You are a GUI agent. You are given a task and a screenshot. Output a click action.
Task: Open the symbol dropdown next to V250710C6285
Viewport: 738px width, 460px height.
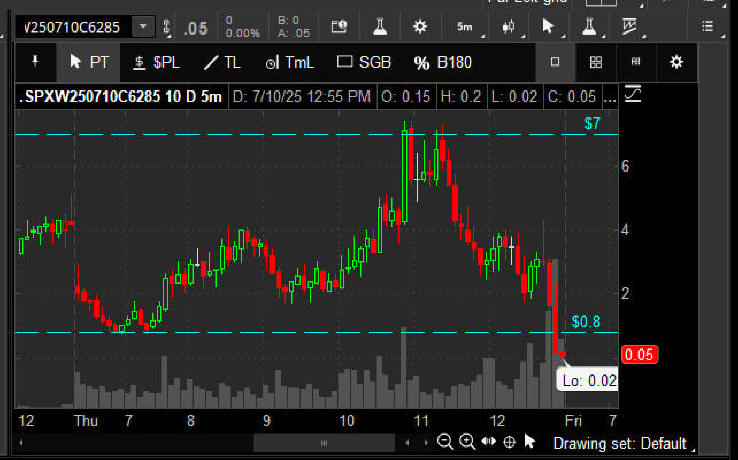click(144, 27)
